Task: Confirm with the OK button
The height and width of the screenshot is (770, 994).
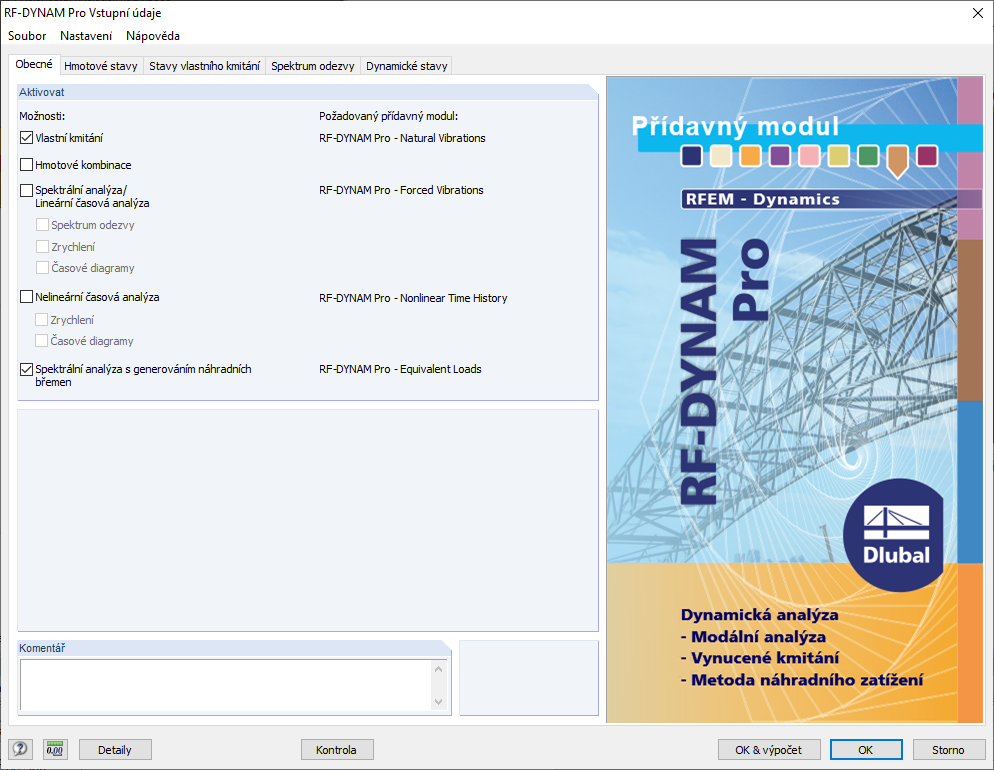Action: point(866,750)
